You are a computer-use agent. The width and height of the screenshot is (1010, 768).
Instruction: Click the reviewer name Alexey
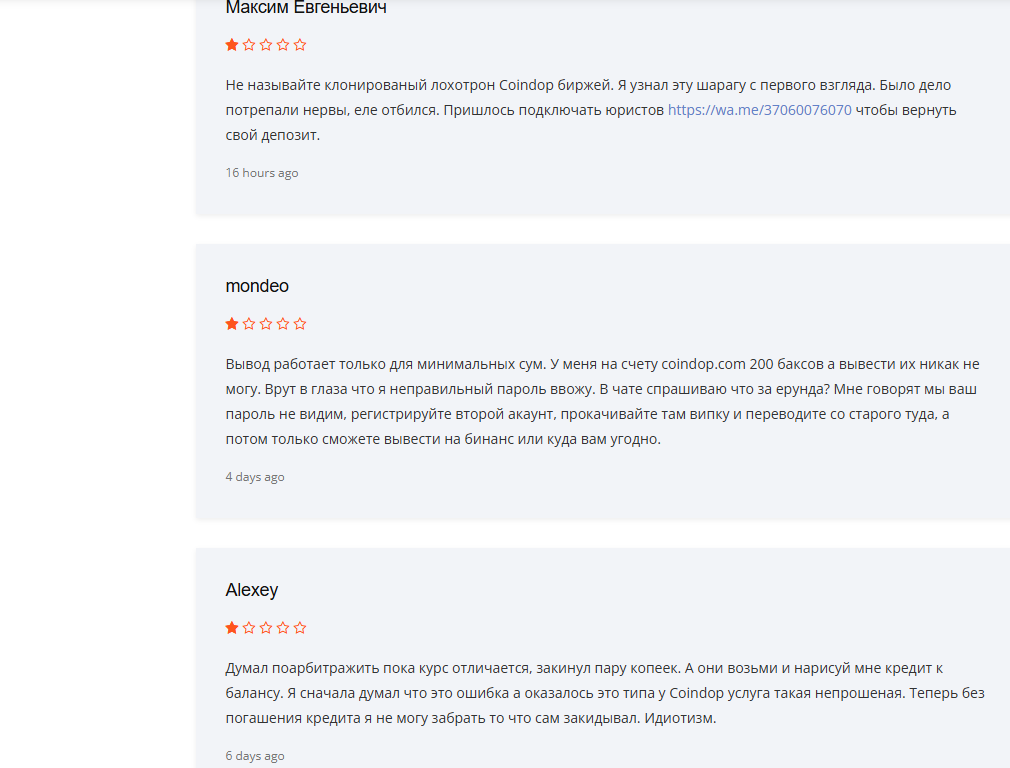[252, 590]
